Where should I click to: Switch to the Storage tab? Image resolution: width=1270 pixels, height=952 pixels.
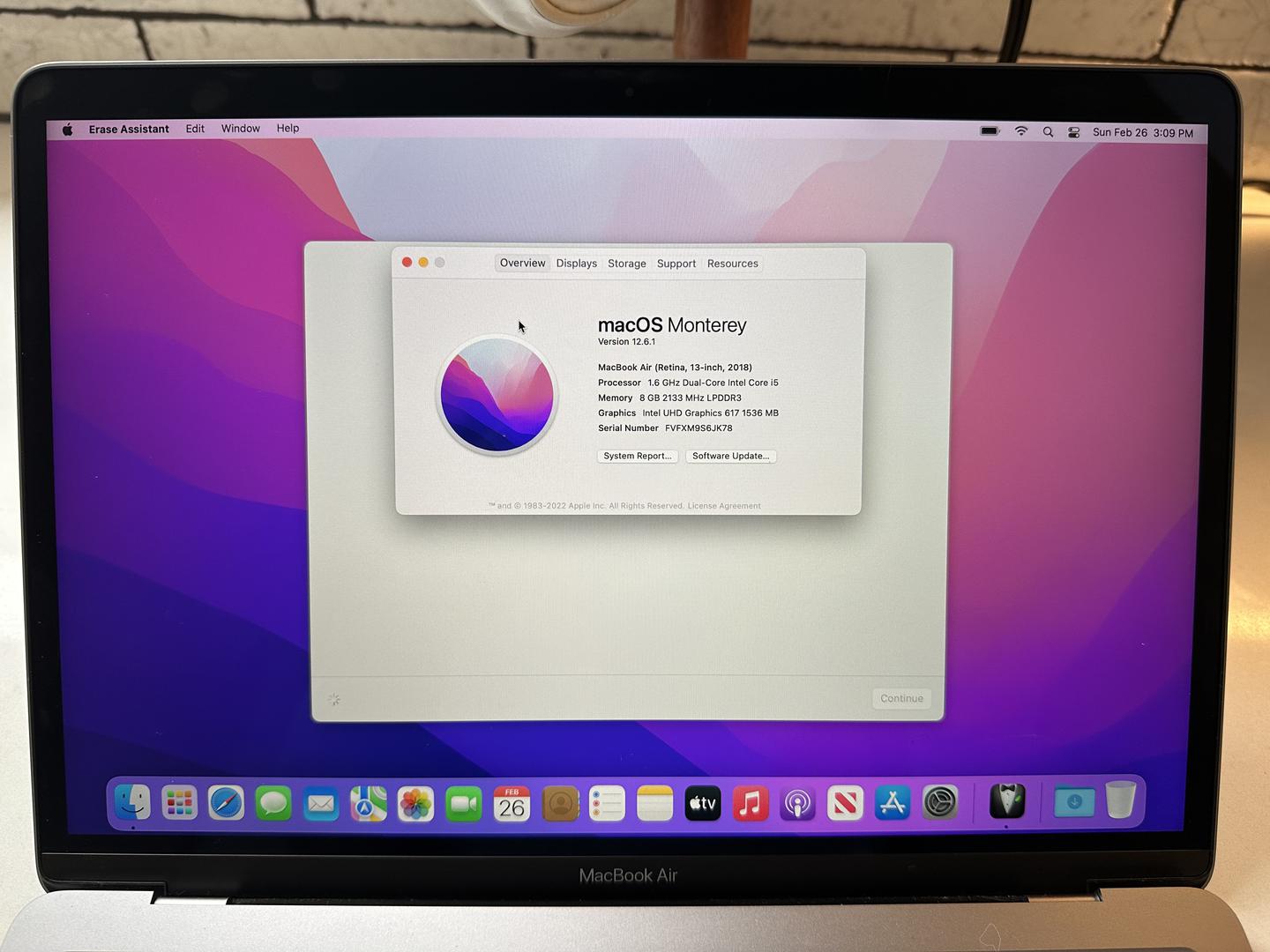627,264
